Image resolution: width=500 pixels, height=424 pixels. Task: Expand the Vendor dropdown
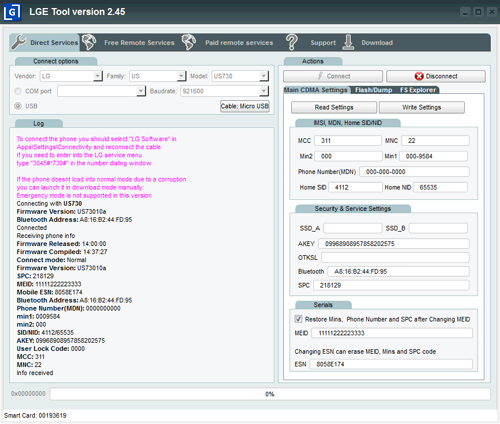[x=97, y=76]
